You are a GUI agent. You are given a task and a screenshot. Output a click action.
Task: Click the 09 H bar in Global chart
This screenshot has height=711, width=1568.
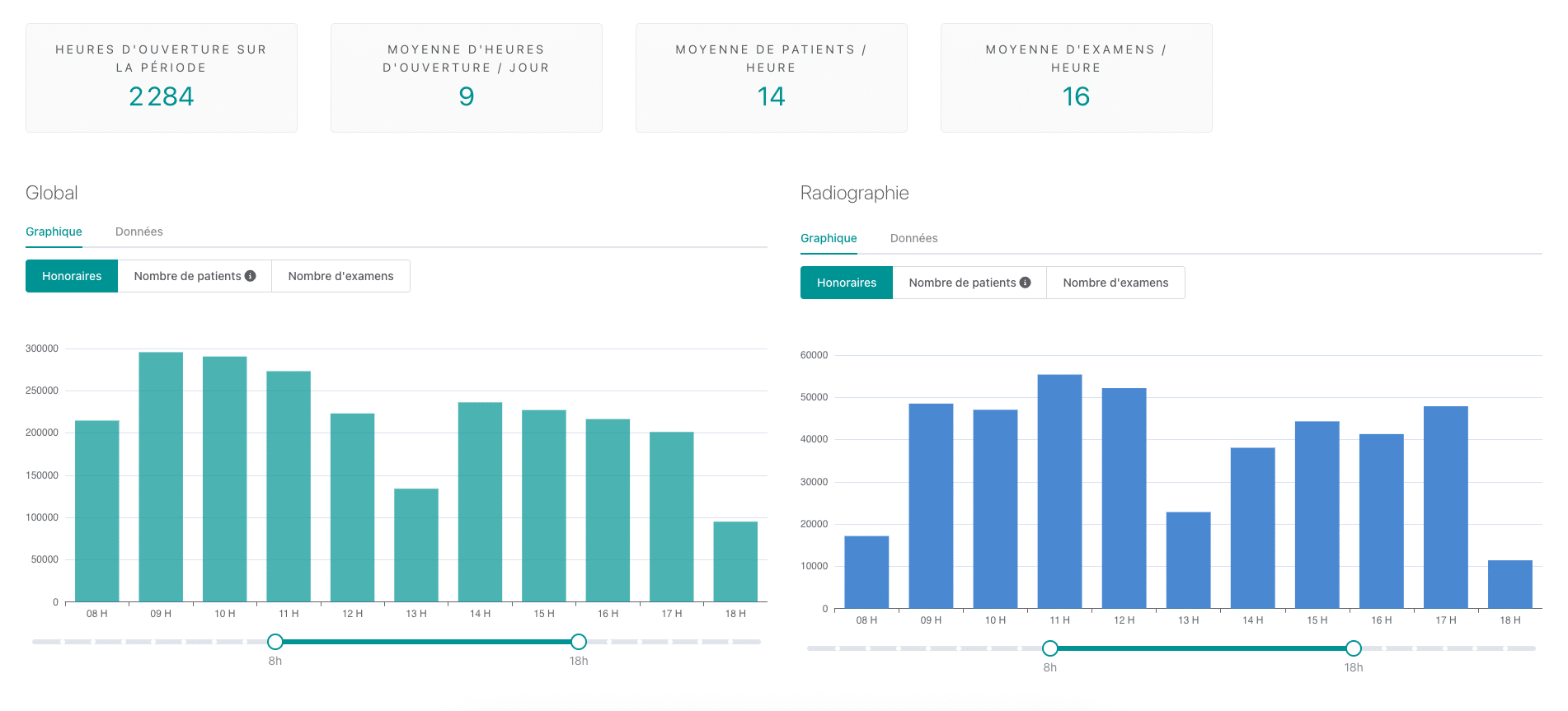tap(161, 478)
